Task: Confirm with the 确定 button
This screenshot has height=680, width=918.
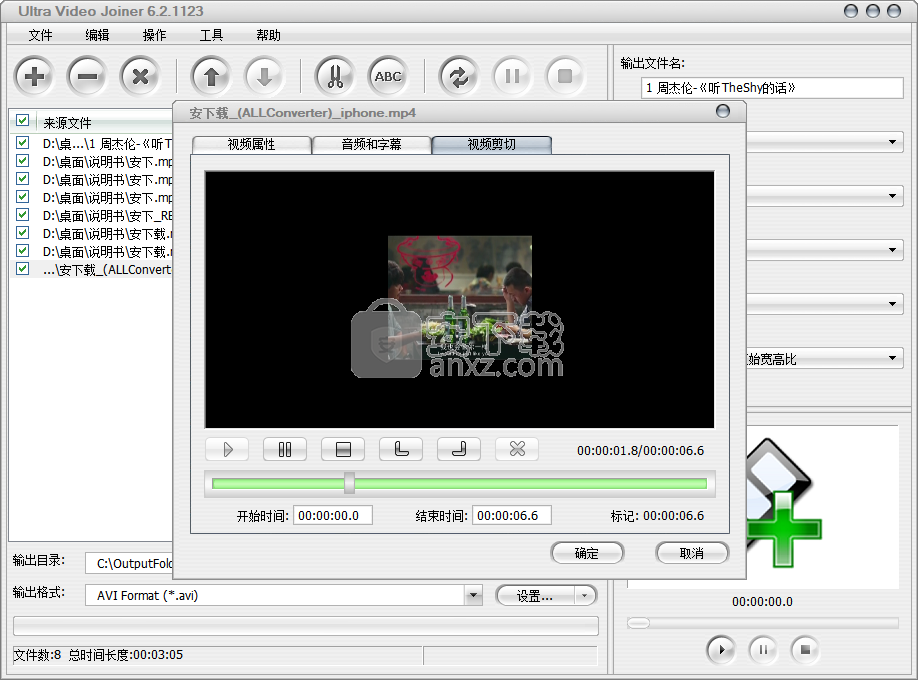Action: 587,553
